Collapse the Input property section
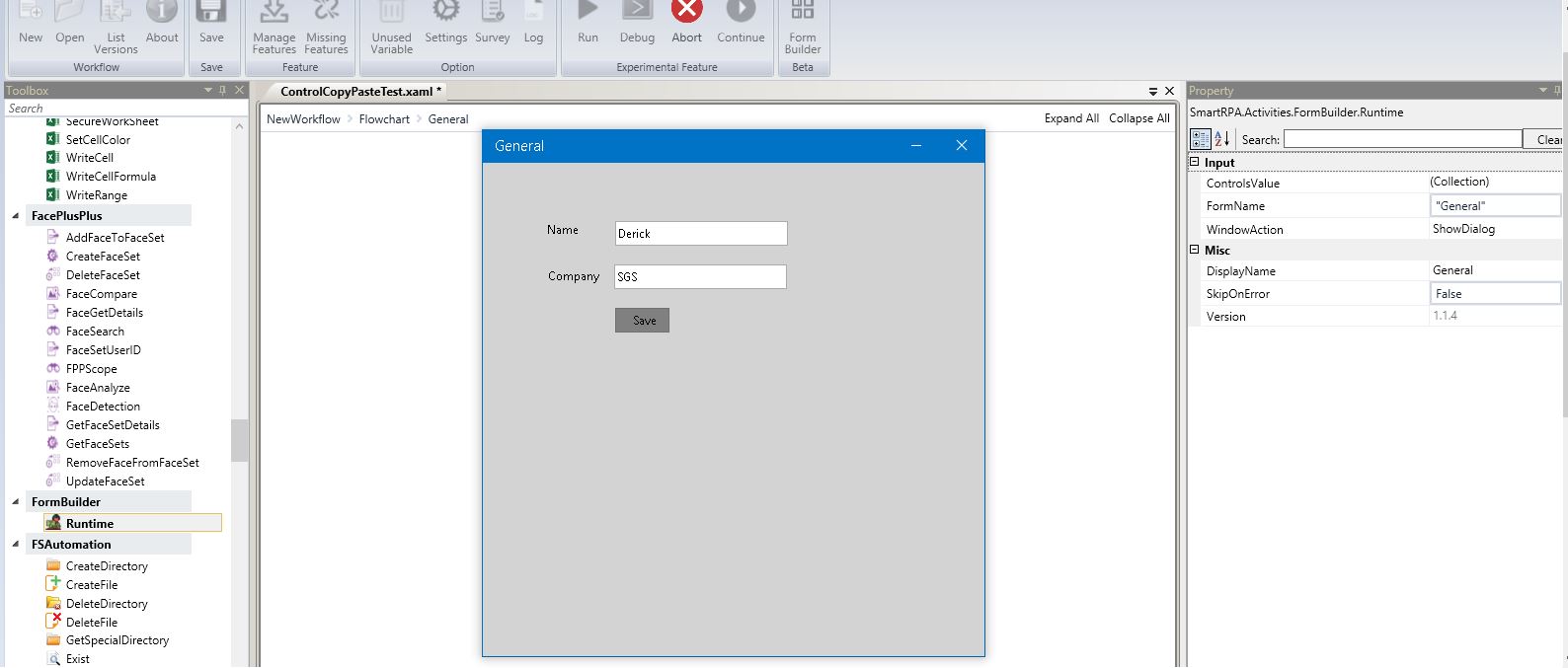Viewport: 1568px width, 668px height. 1195,162
